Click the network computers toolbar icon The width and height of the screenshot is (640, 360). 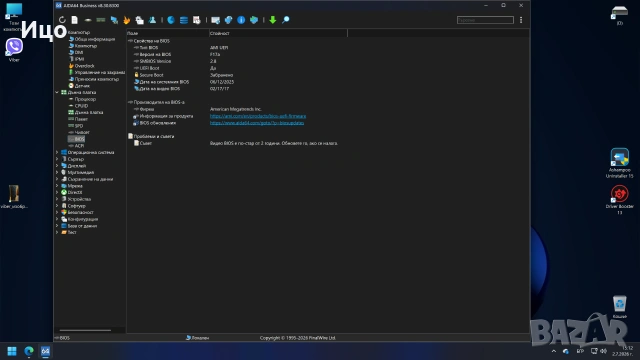[114, 20]
